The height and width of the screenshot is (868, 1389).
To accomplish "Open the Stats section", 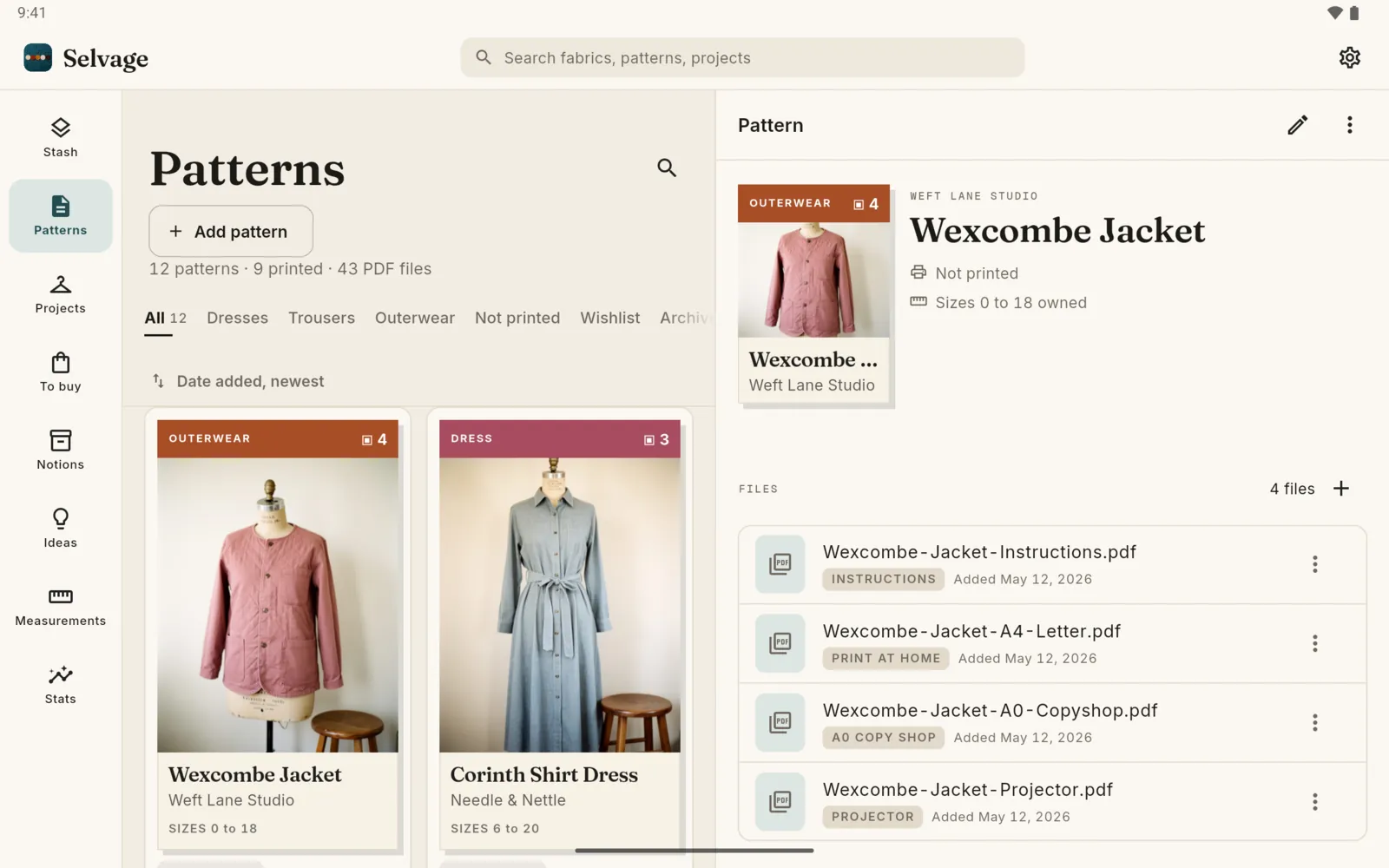I will click(x=61, y=685).
